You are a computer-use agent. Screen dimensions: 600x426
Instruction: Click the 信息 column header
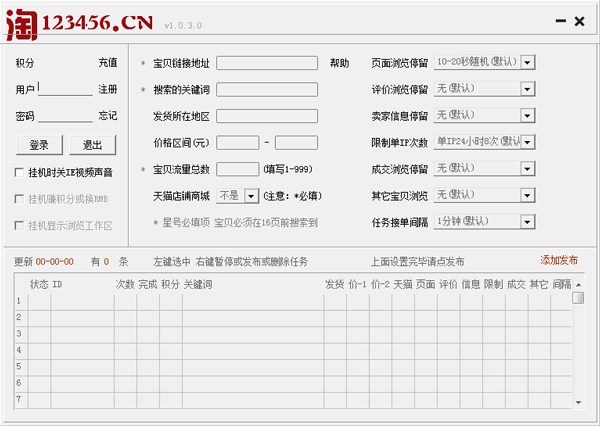coord(471,284)
